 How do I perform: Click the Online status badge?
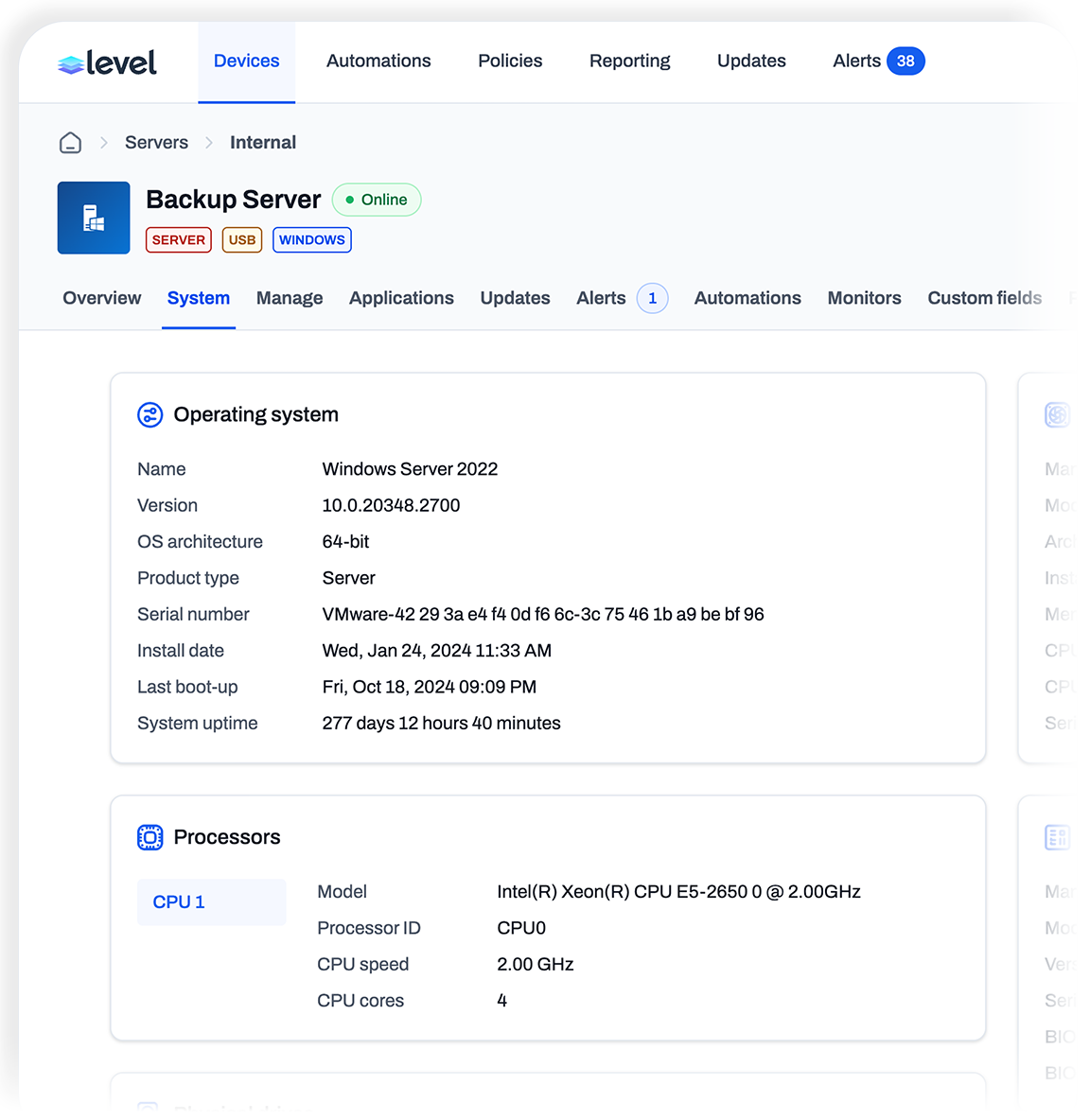377,200
